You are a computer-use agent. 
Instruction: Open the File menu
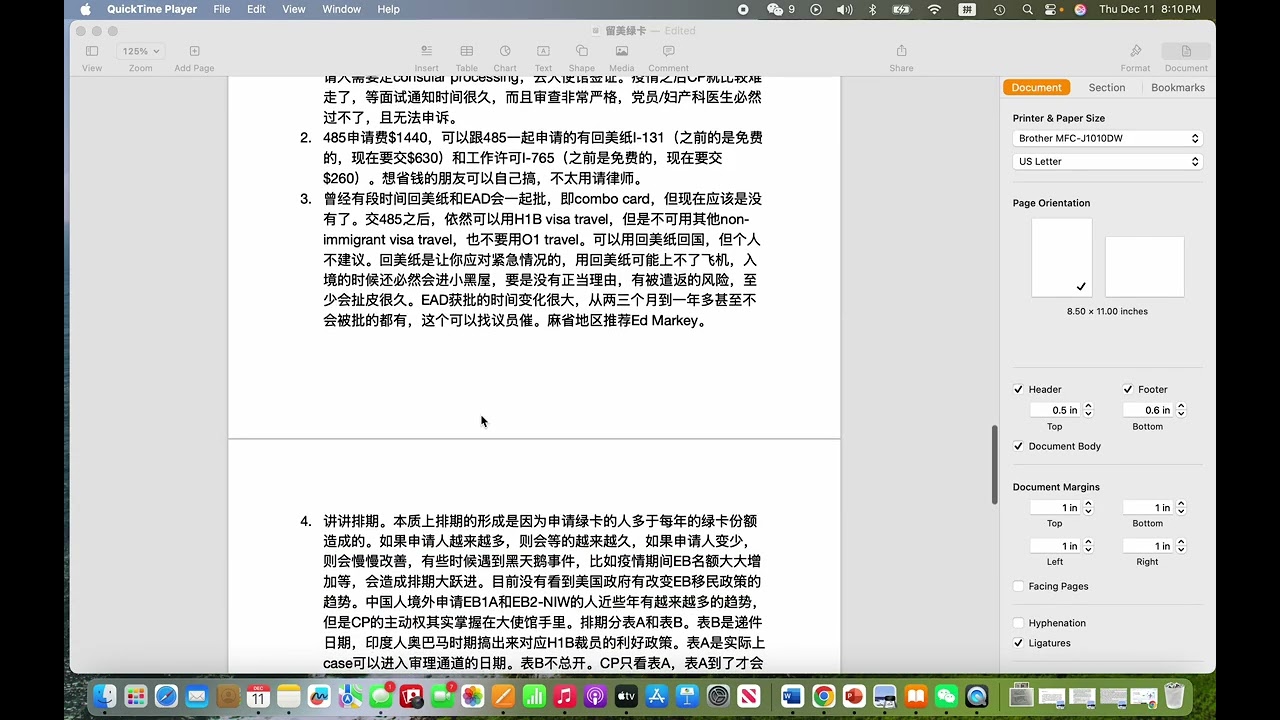pyautogui.click(x=222, y=9)
